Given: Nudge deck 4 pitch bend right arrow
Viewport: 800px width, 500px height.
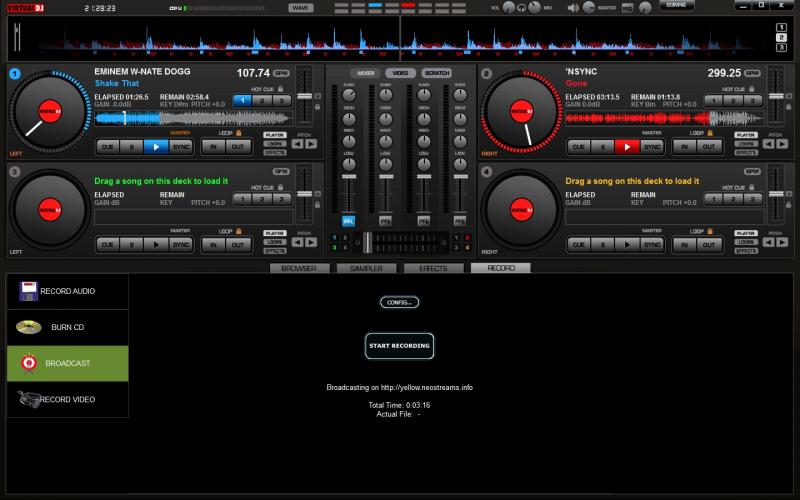Looking at the screenshot, I should [782, 242].
